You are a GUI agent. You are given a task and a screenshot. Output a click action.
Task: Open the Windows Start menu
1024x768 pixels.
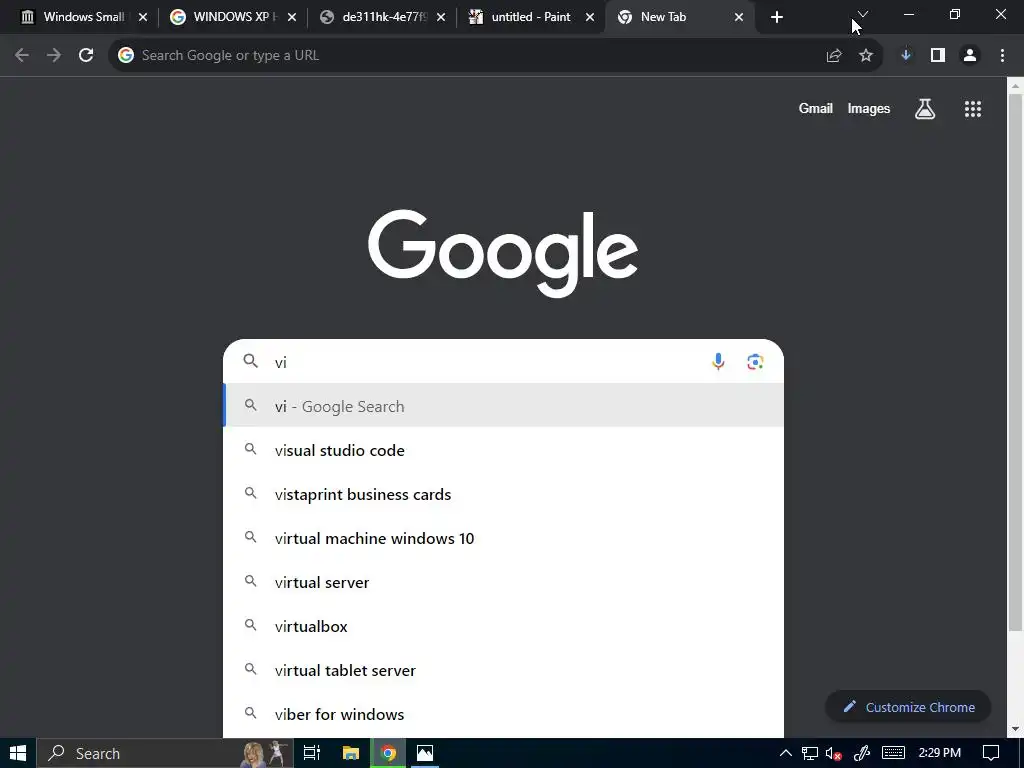tap(18, 753)
